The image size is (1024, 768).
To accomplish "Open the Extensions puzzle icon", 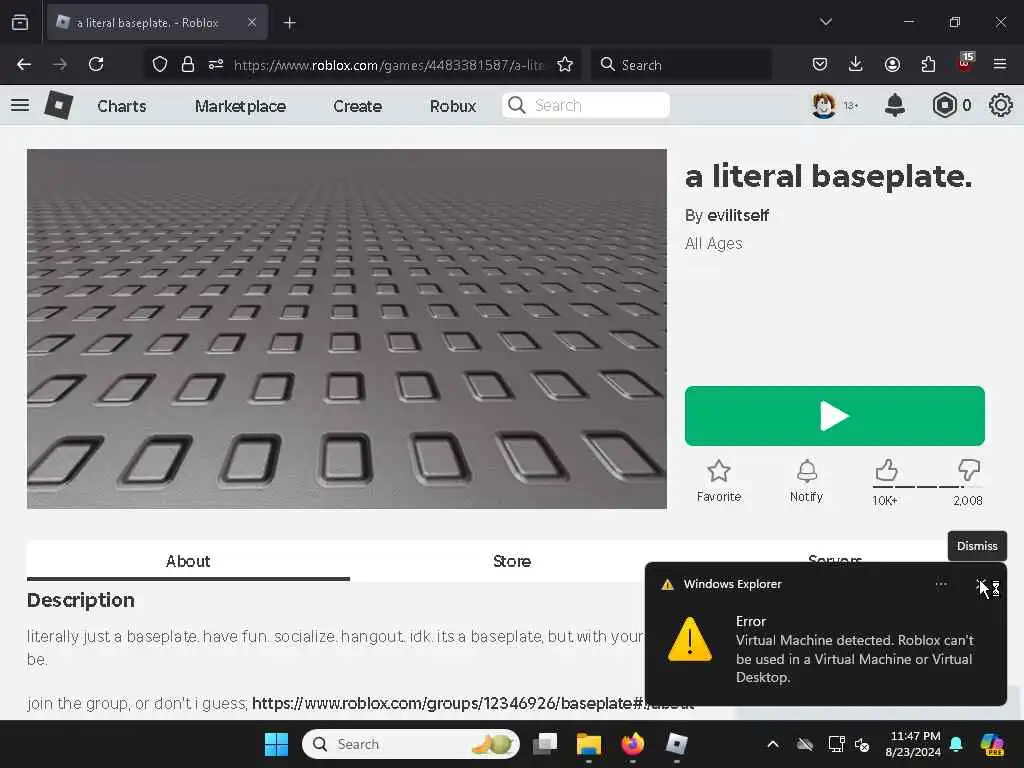I will [928, 64].
